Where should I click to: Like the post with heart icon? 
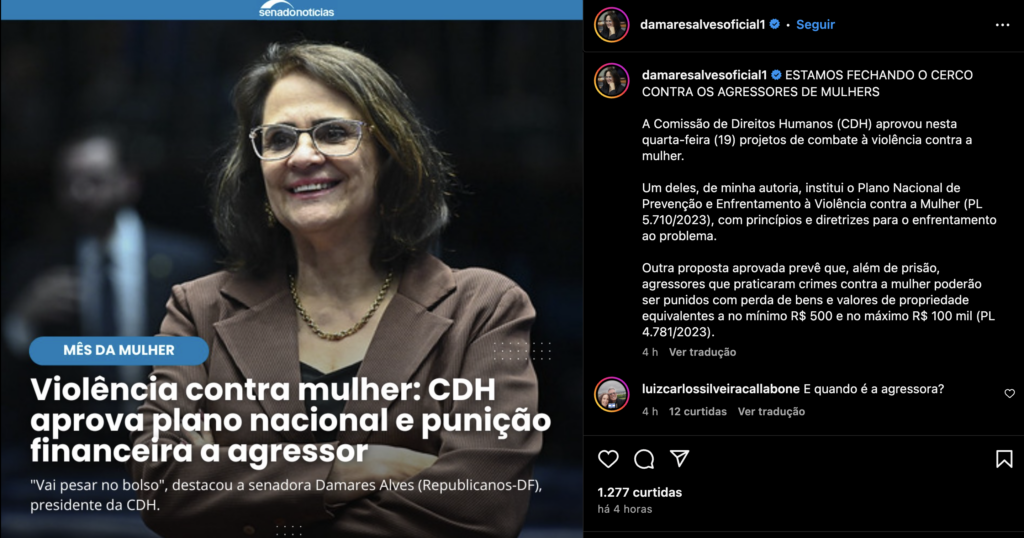[608, 459]
